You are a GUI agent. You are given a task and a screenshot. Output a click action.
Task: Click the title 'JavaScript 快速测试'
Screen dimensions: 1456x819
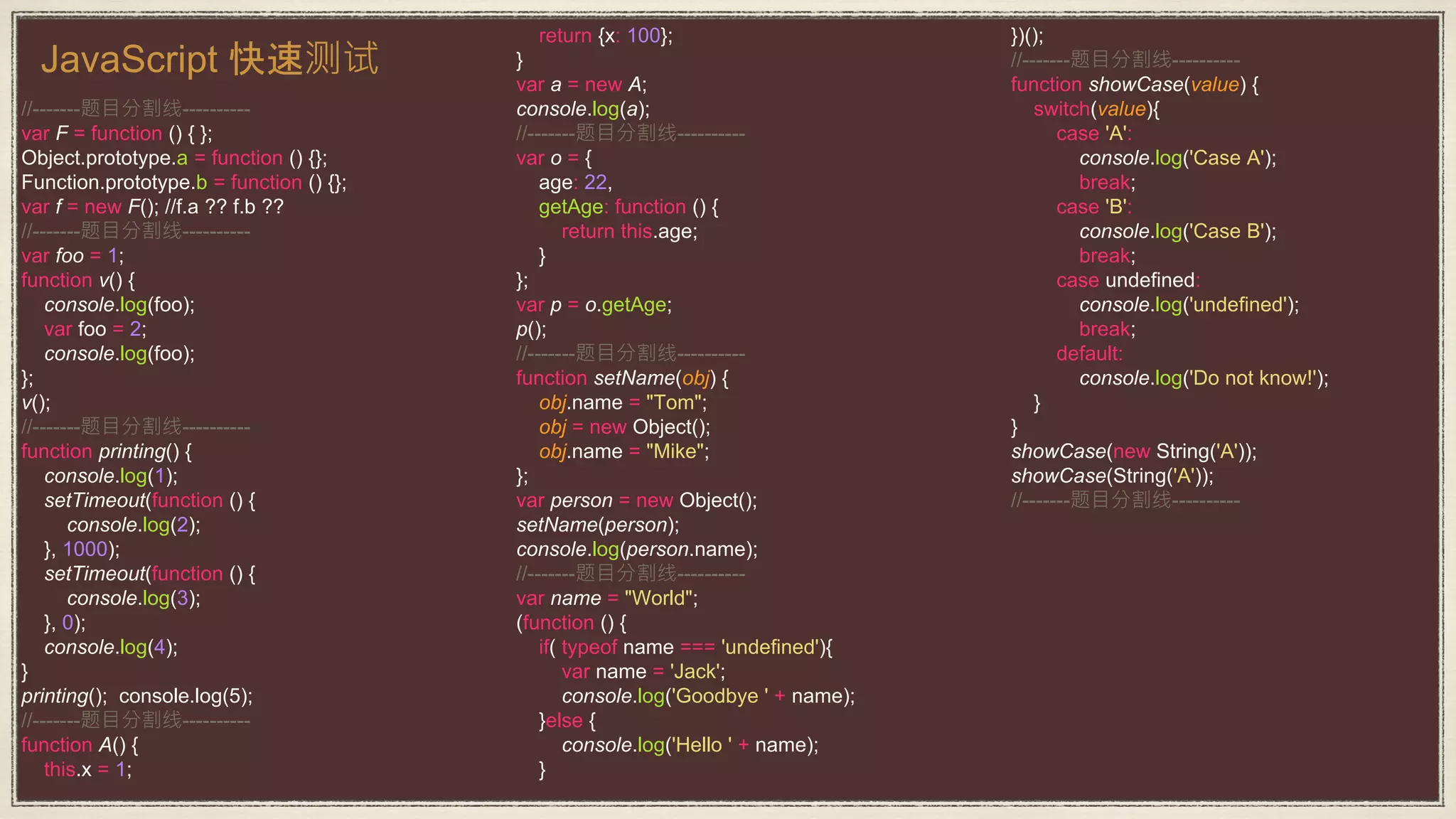[x=210, y=58]
